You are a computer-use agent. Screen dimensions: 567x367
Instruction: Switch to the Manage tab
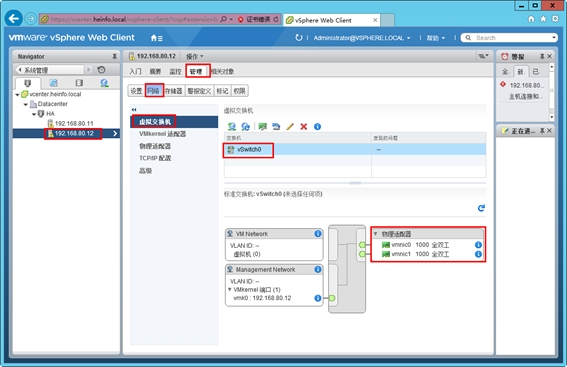196,72
